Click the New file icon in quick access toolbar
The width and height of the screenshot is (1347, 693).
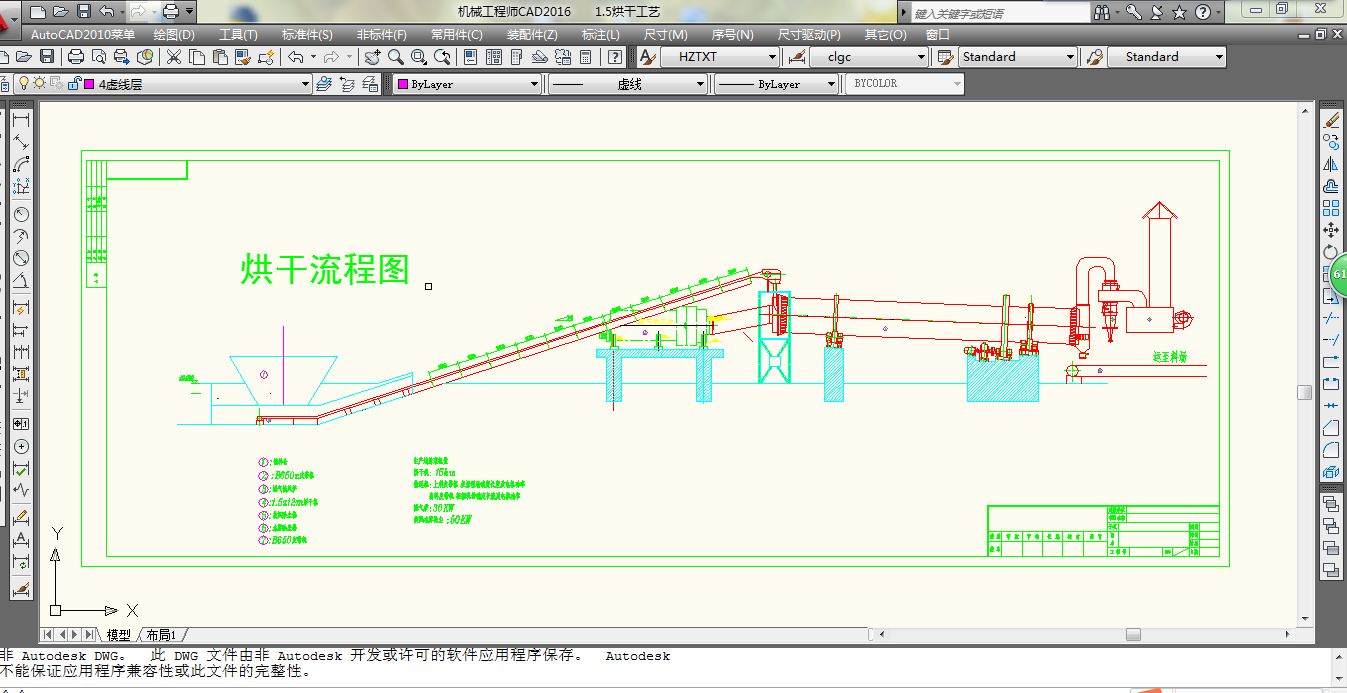(x=38, y=12)
